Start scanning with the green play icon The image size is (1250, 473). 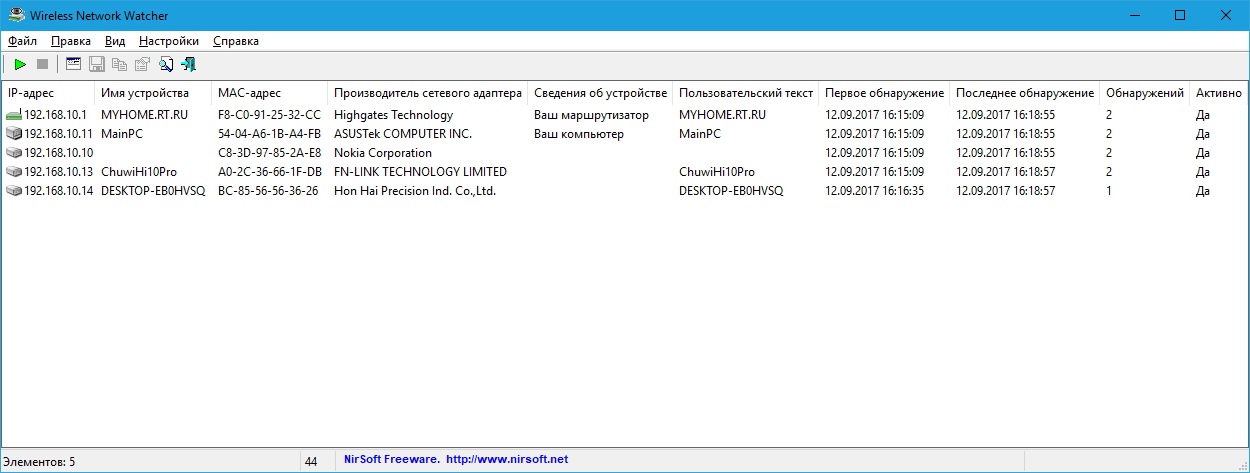(19, 64)
